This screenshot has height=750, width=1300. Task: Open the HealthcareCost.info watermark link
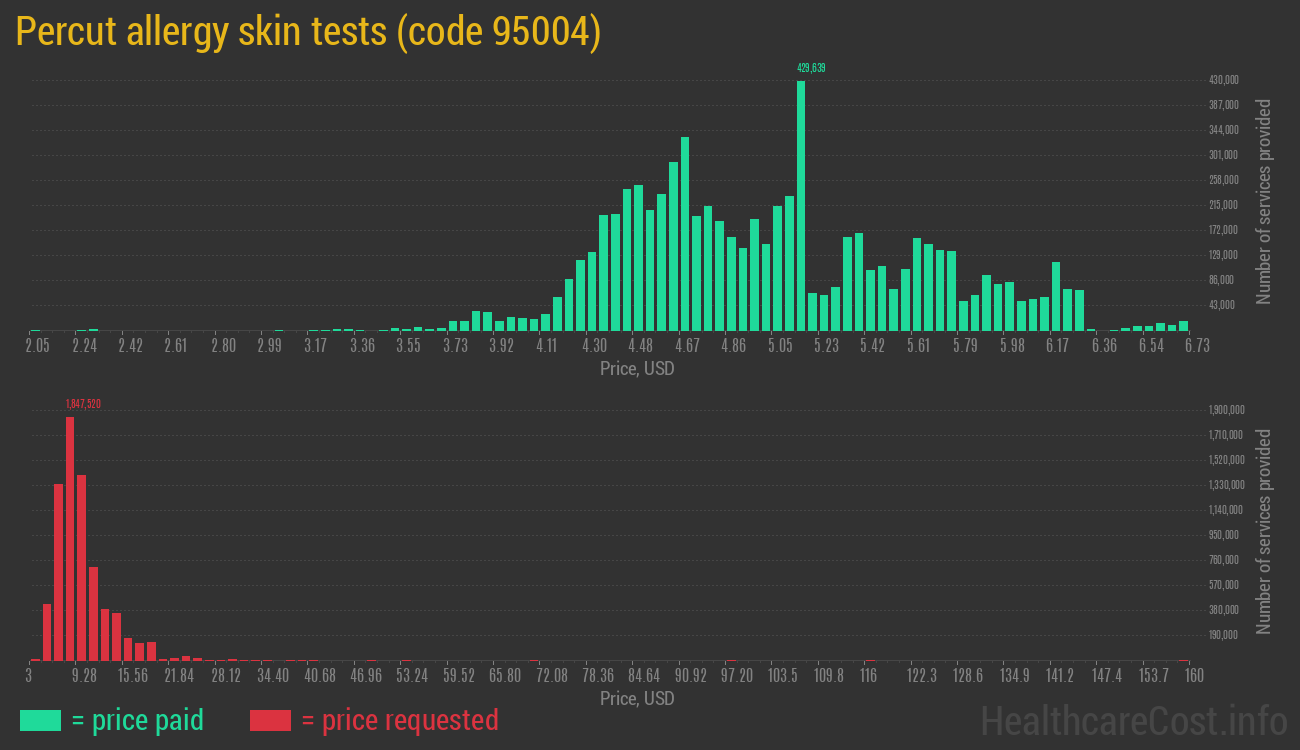tap(1133, 720)
